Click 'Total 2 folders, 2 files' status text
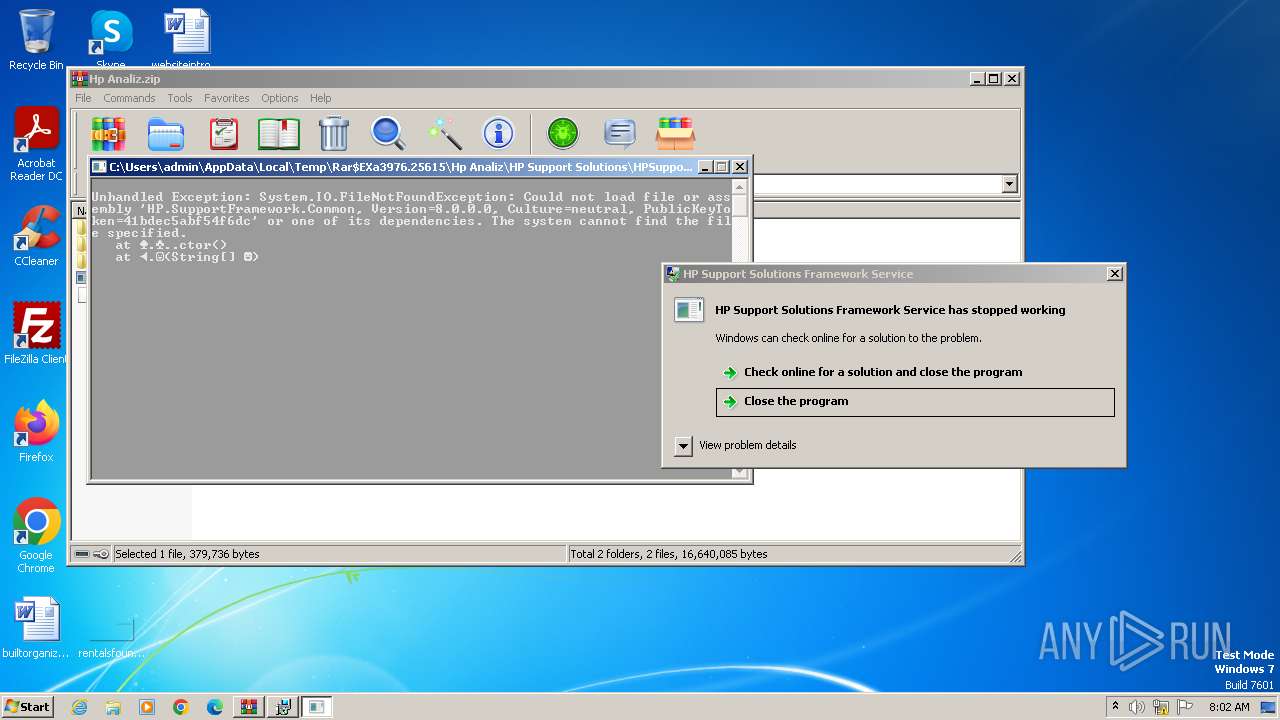The height and width of the screenshot is (720, 1280). (669, 554)
